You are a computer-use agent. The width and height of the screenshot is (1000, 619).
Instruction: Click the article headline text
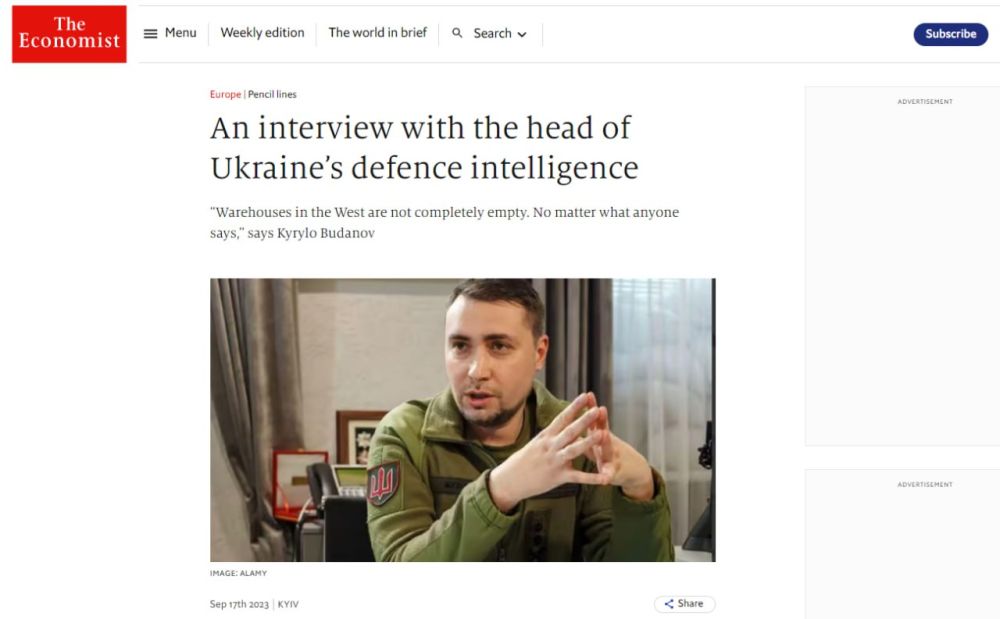[x=424, y=148]
